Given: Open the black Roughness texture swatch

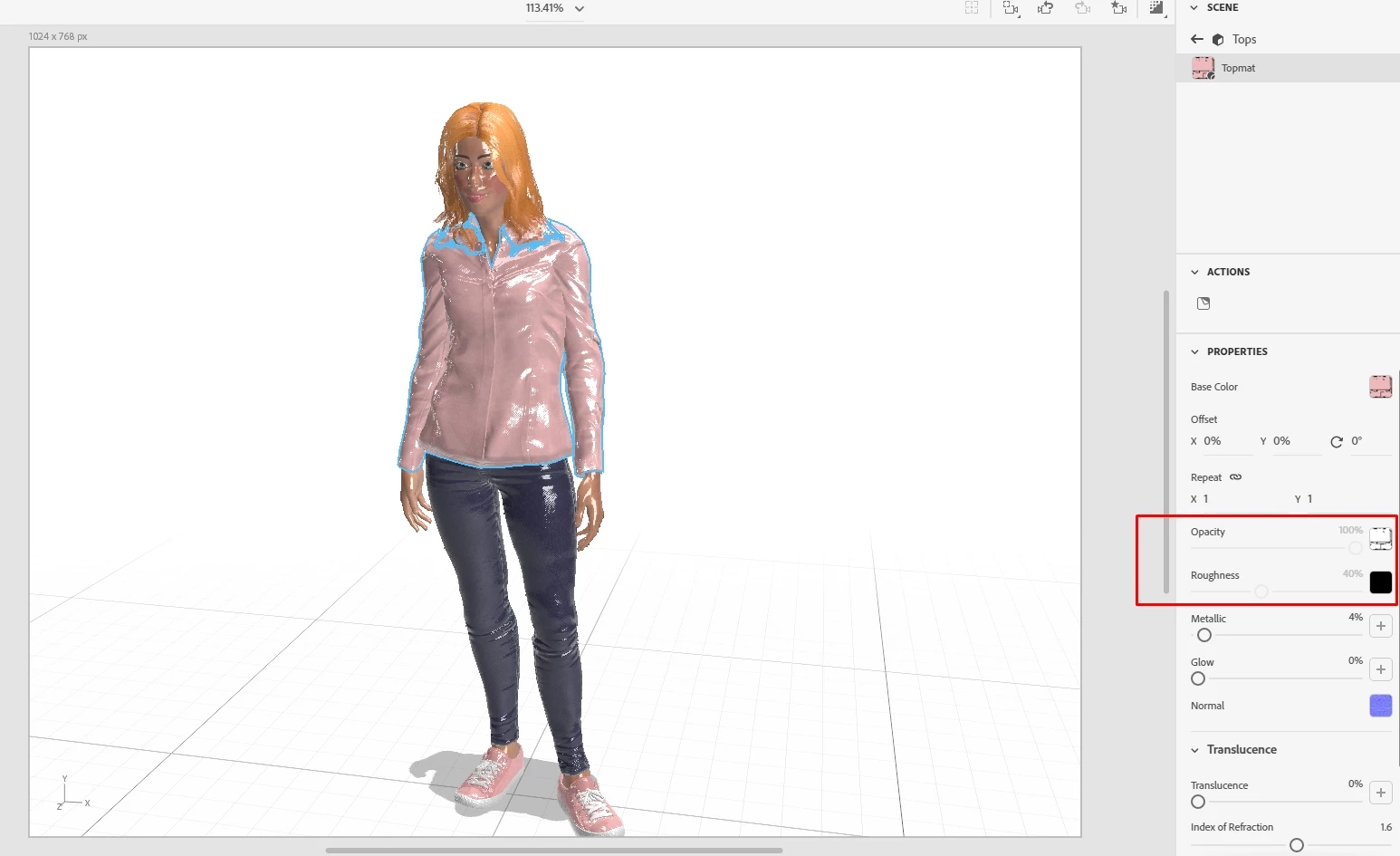Looking at the screenshot, I should [x=1380, y=582].
